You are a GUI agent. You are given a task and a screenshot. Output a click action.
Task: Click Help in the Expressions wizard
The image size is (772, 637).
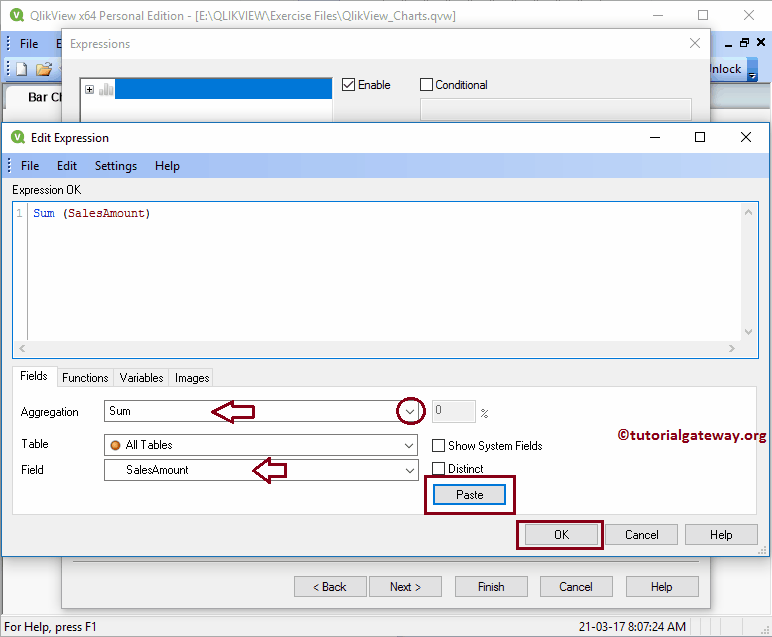click(x=661, y=587)
